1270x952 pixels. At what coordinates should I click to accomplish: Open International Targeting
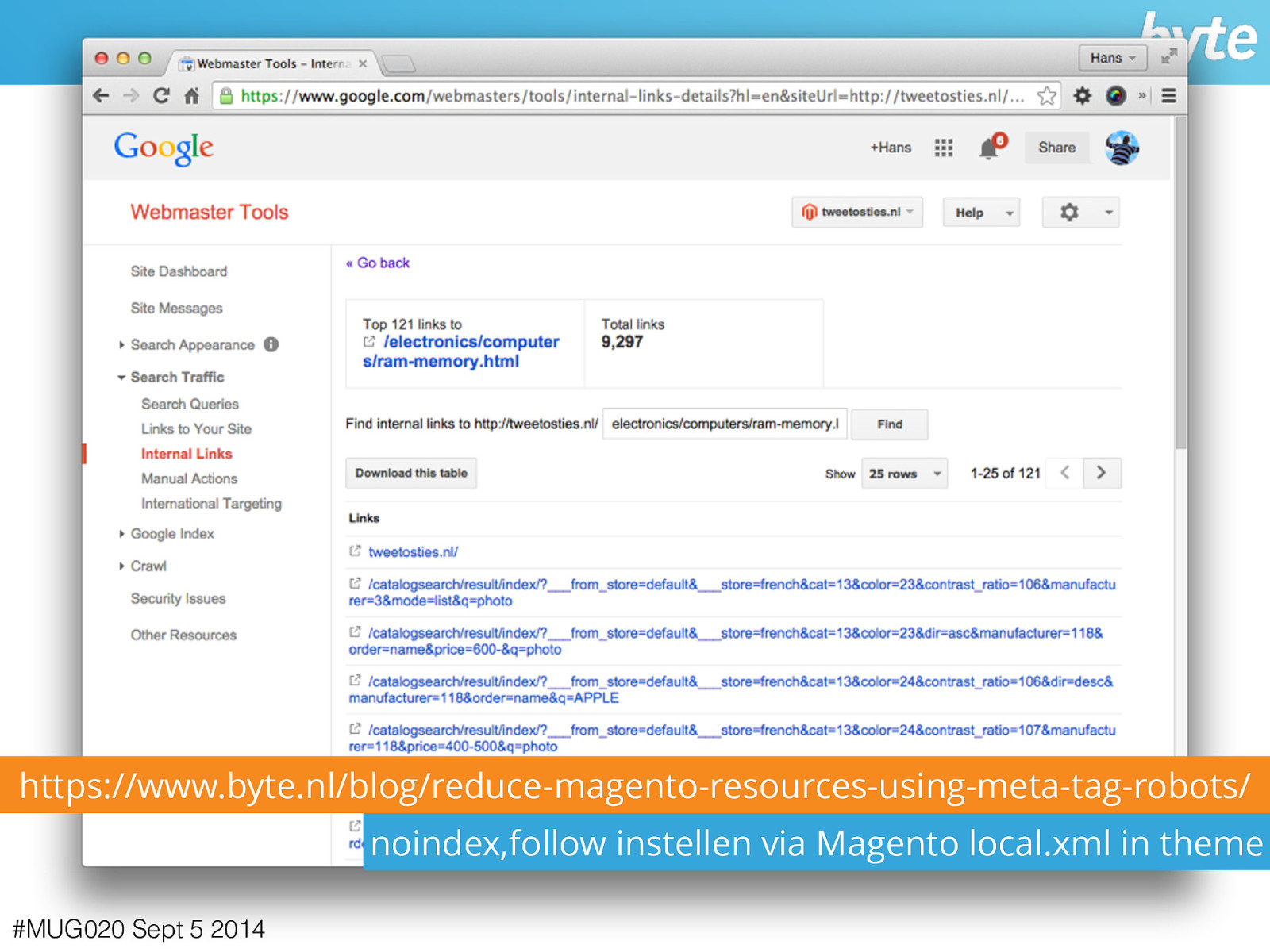211,504
